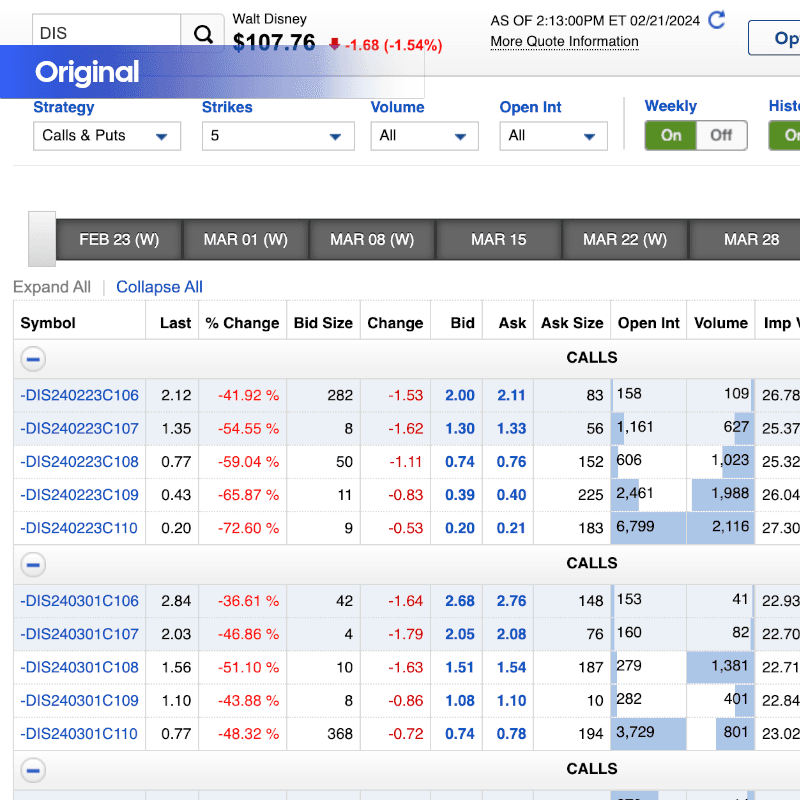Open option DIS240301C110

pyautogui.click(x=79, y=734)
